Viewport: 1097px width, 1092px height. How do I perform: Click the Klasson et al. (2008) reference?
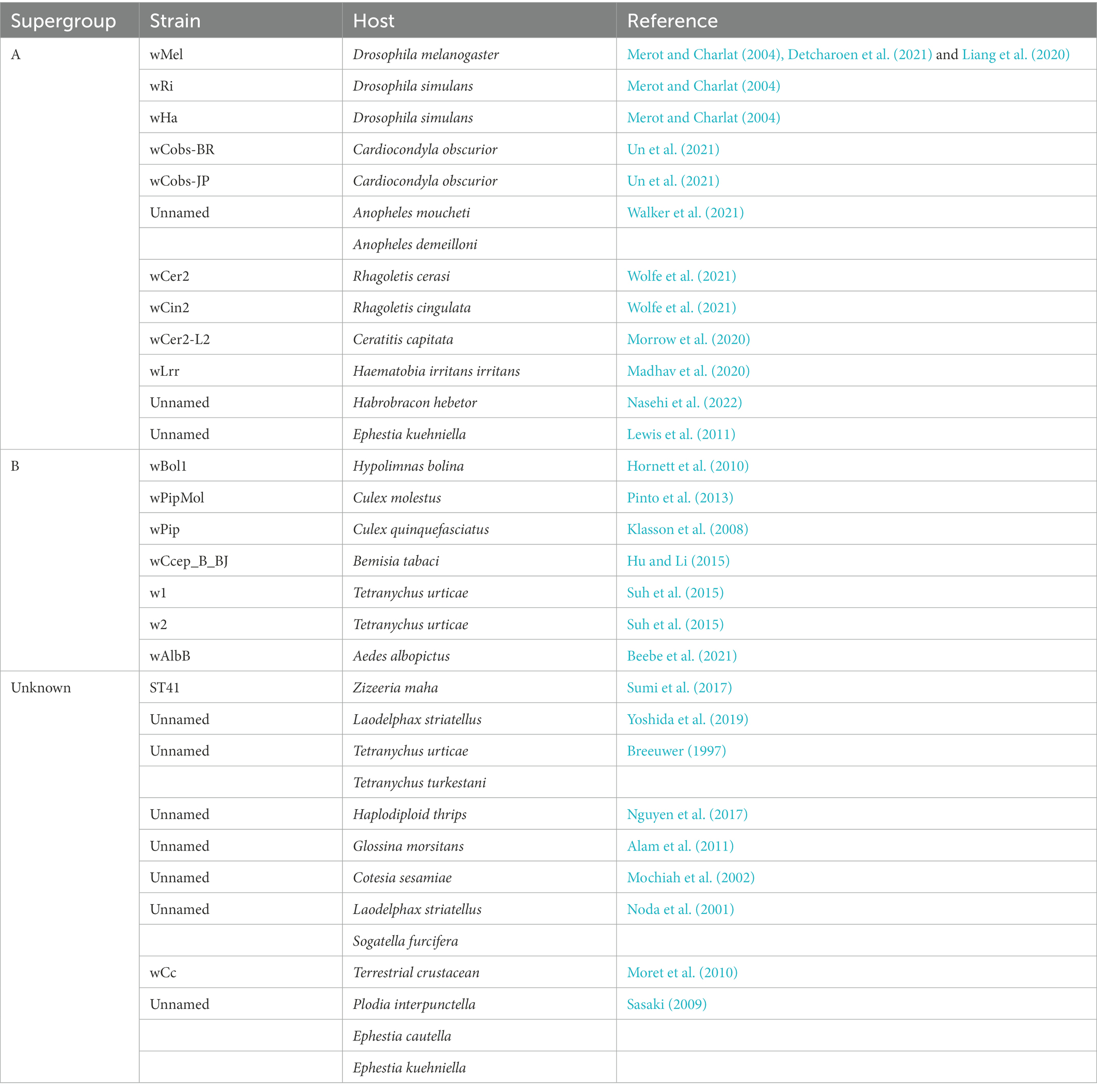[x=687, y=529]
